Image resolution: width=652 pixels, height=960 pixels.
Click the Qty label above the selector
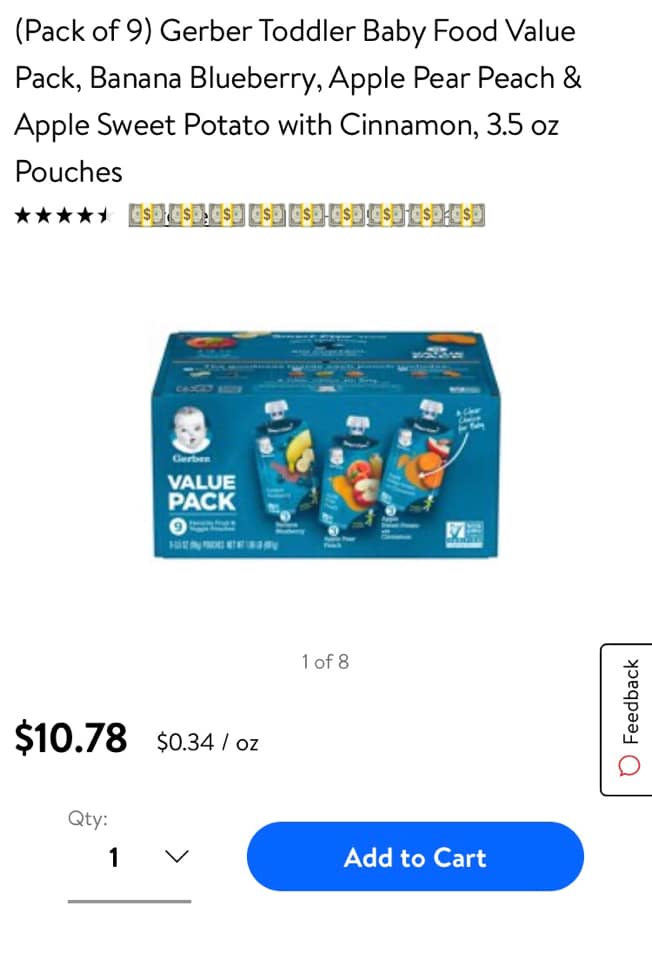[88, 819]
